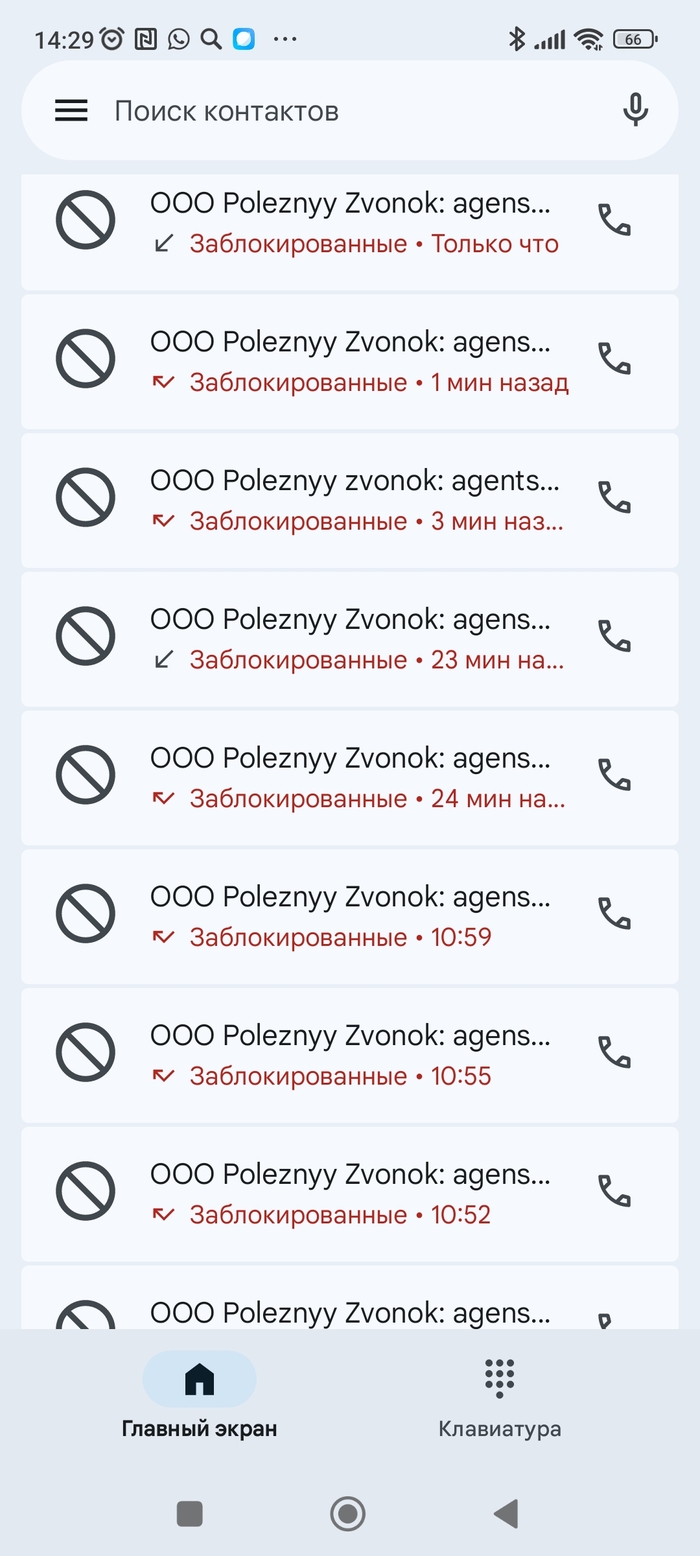Open the navigation menu with the hamburger icon
This screenshot has height=1556, width=700.
coord(70,110)
